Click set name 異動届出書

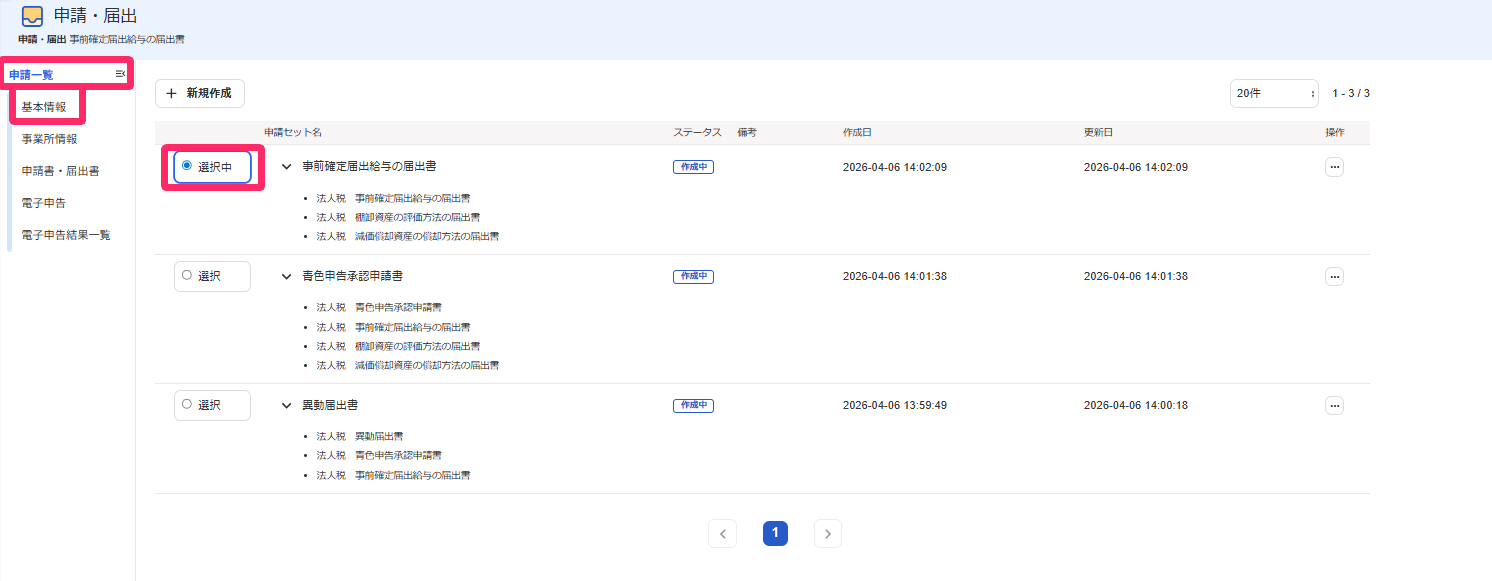330,406
